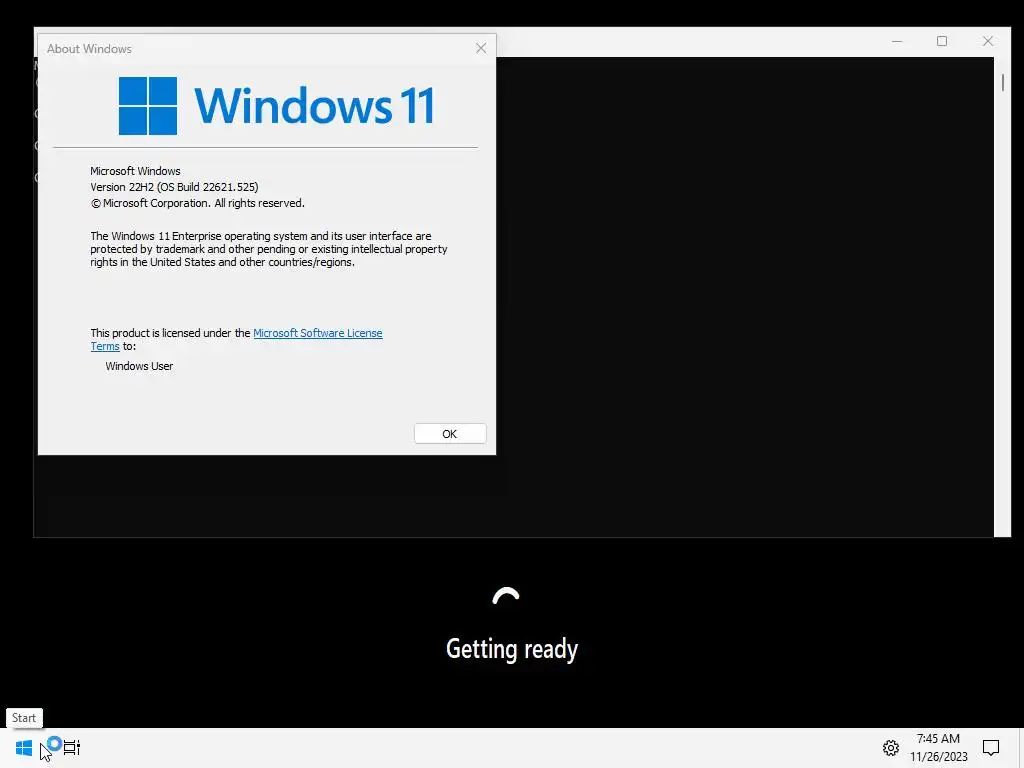This screenshot has height=768, width=1024.
Task: Click the 'Windows 11 Enterprise operating system' paragraph
Action: click(268, 249)
